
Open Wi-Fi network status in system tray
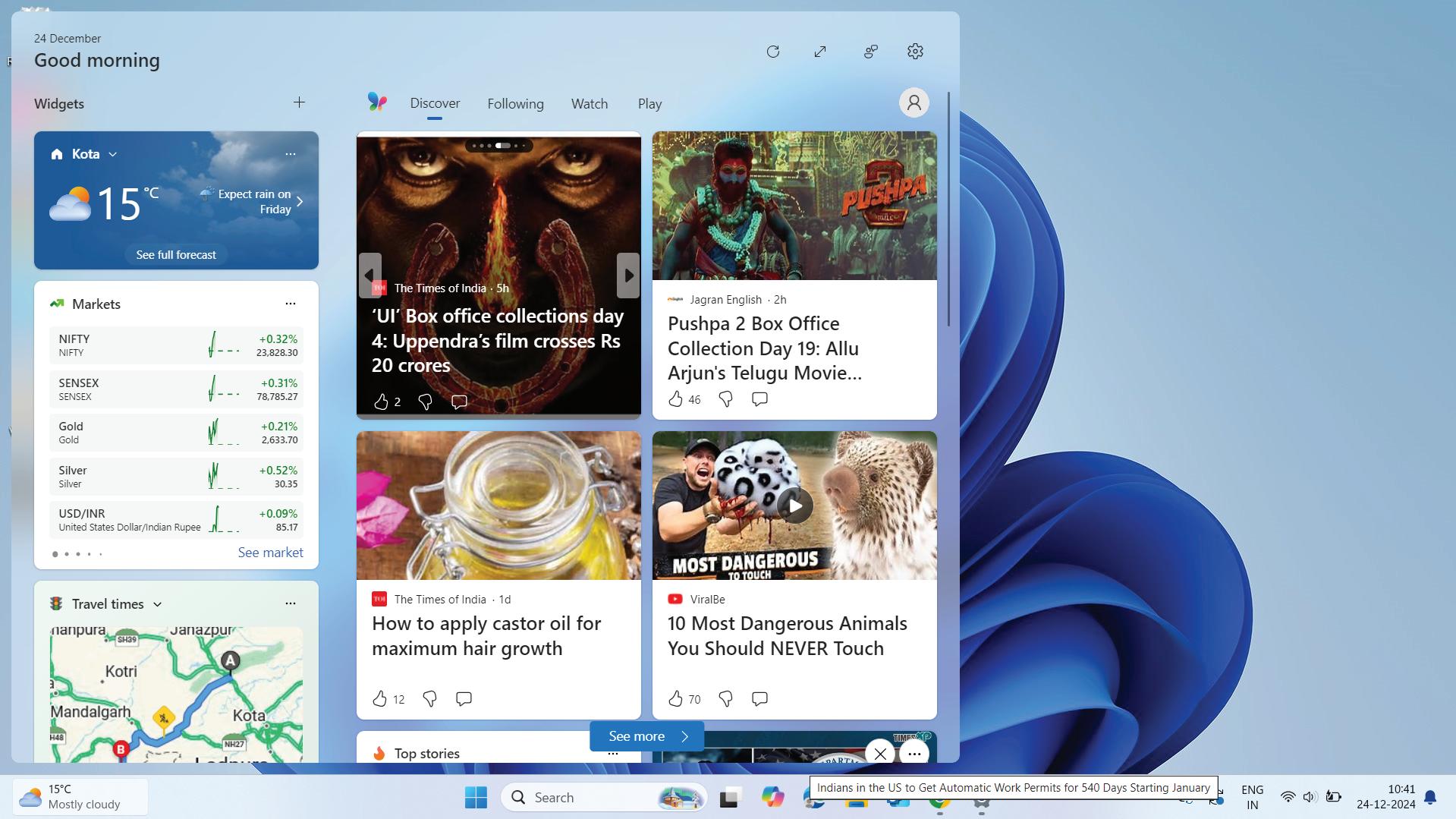1288,797
